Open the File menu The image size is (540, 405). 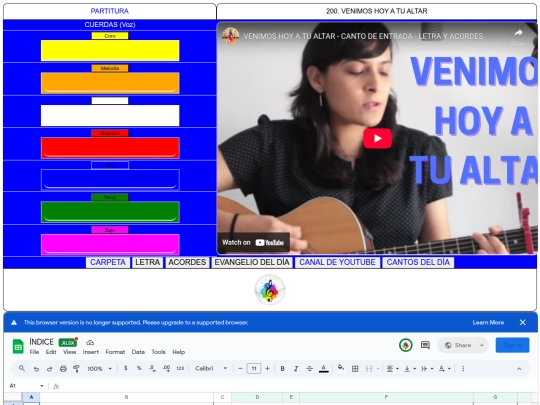pos(34,352)
